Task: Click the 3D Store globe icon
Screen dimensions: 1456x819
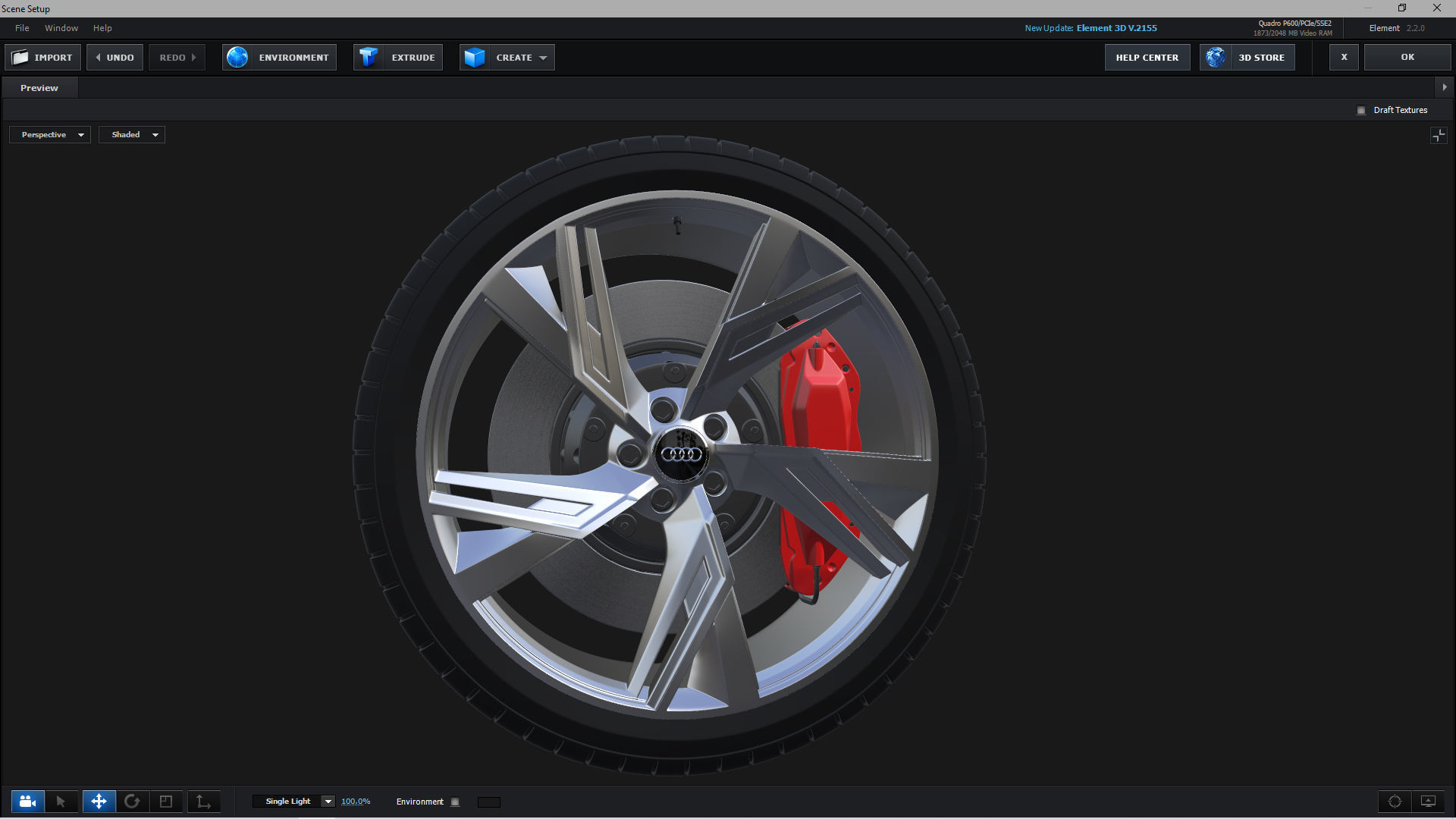Action: click(x=1216, y=58)
